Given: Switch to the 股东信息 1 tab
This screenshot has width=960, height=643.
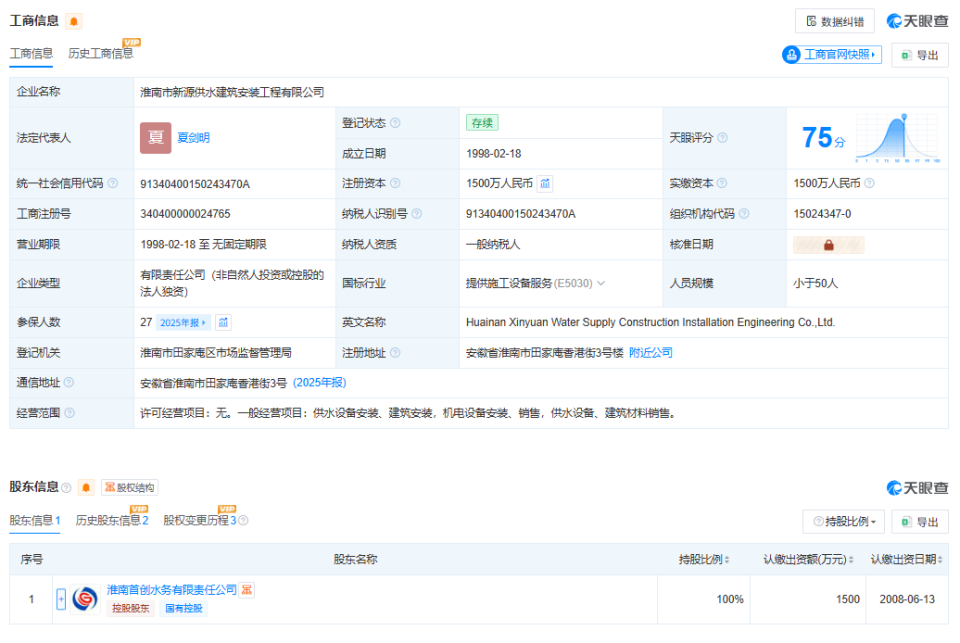Looking at the screenshot, I should click(35, 521).
